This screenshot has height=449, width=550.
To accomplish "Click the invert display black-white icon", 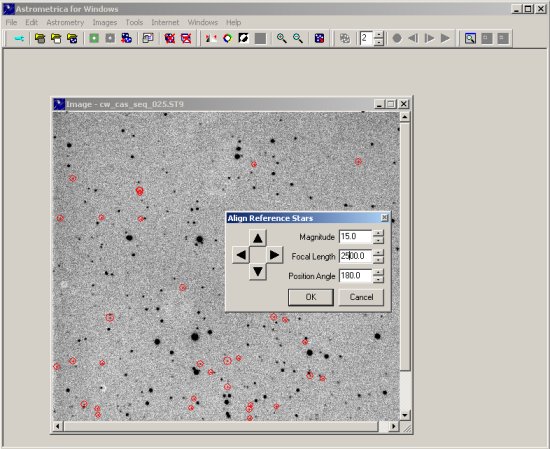I will [x=244, y=38].
